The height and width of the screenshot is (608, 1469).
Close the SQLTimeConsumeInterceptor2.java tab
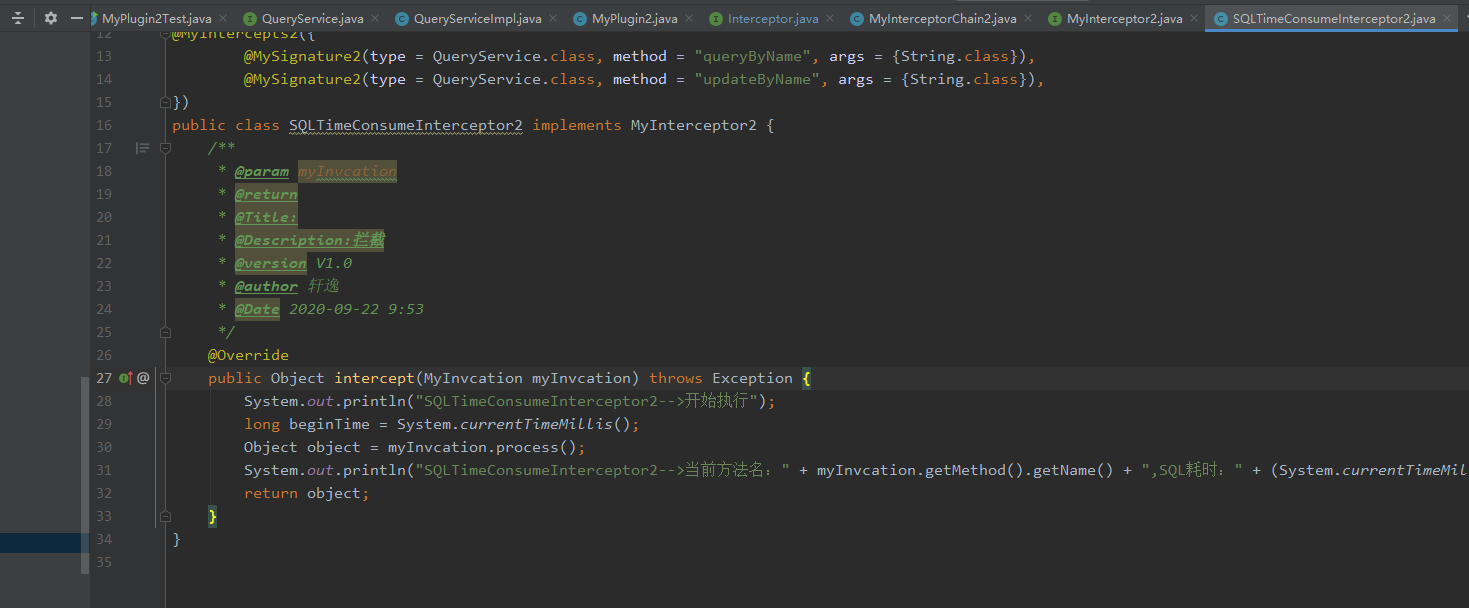pyautogui.click(x=1447, y=19)
